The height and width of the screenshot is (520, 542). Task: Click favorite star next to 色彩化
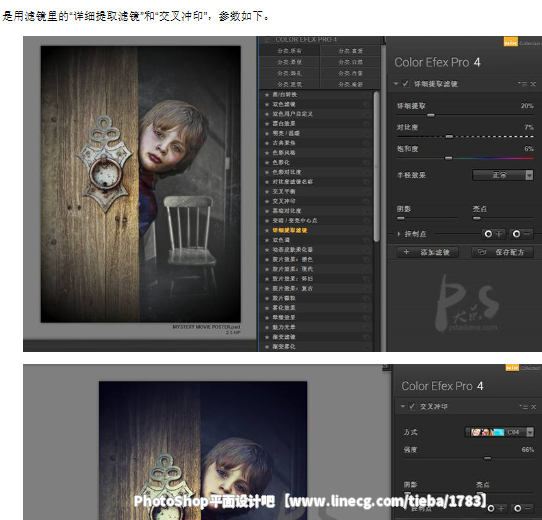coord(267,162)
